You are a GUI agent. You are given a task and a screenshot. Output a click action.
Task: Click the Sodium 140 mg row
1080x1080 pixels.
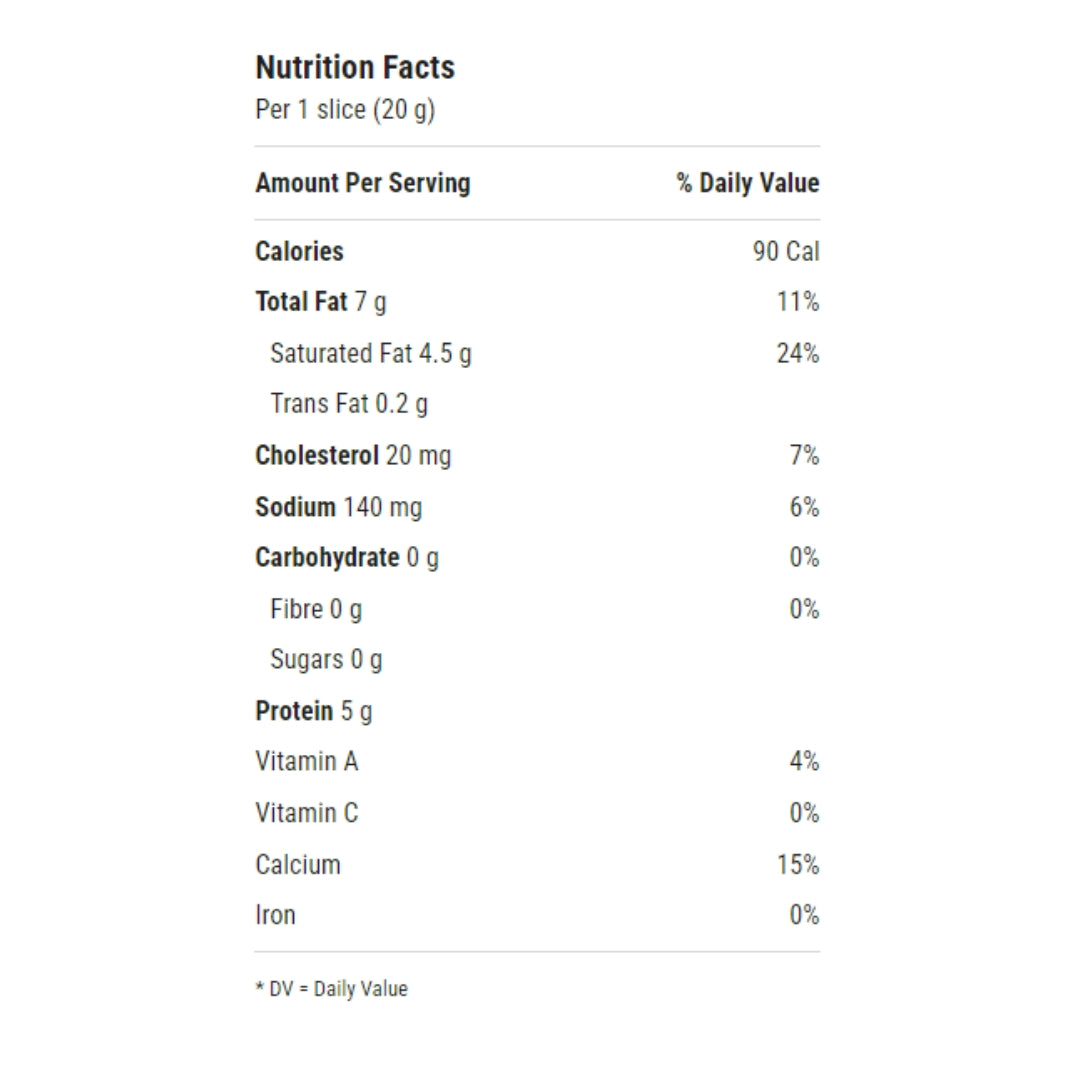click(537, 508)
